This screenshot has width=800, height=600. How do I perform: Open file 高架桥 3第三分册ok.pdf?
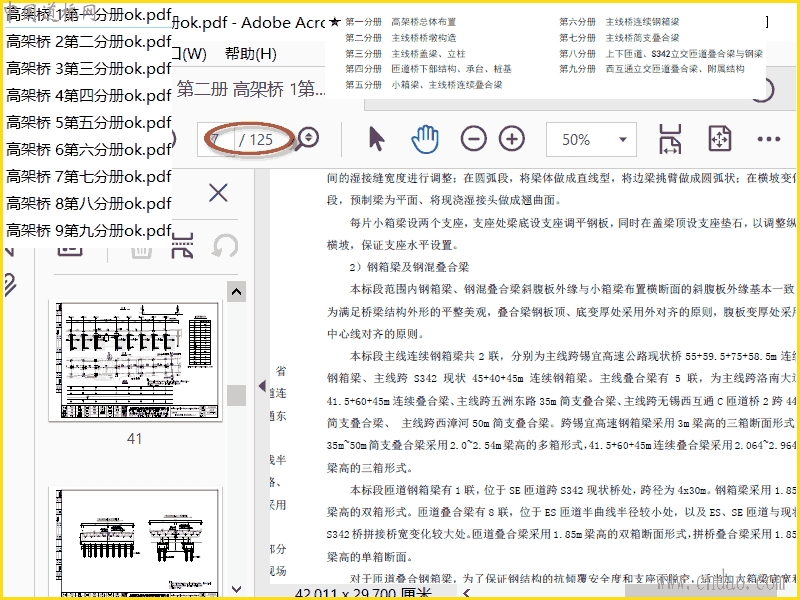pyautogui.click(x=88, y=68)
